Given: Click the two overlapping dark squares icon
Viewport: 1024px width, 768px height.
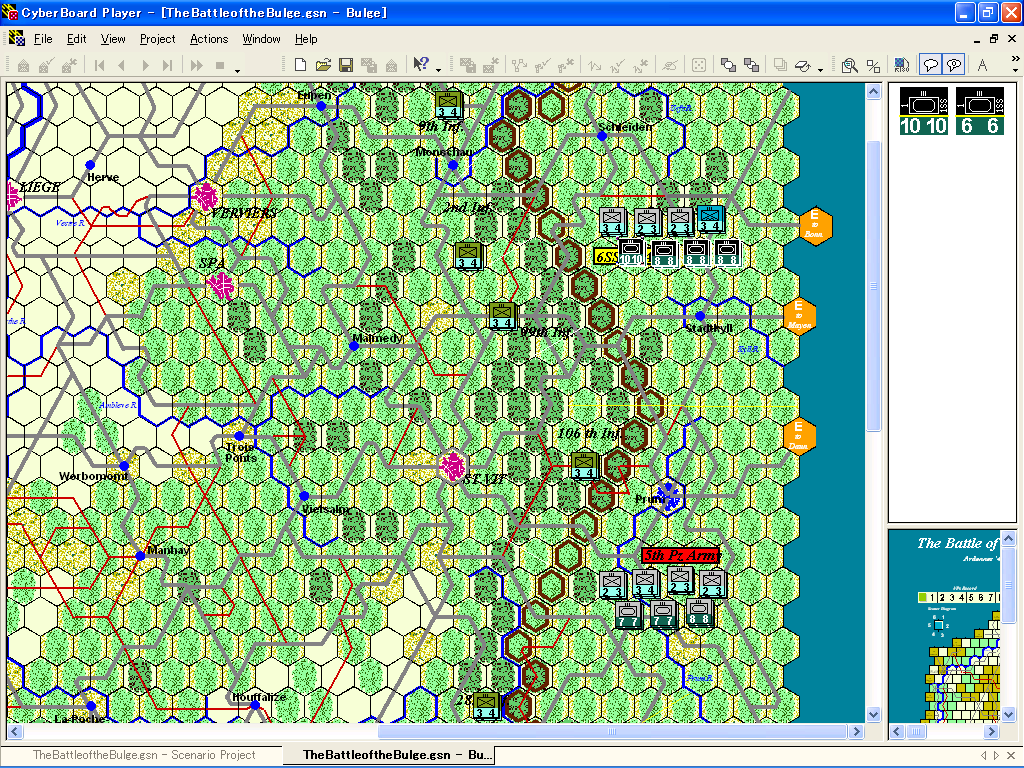Looking at the screenshot, I should 752,65.
